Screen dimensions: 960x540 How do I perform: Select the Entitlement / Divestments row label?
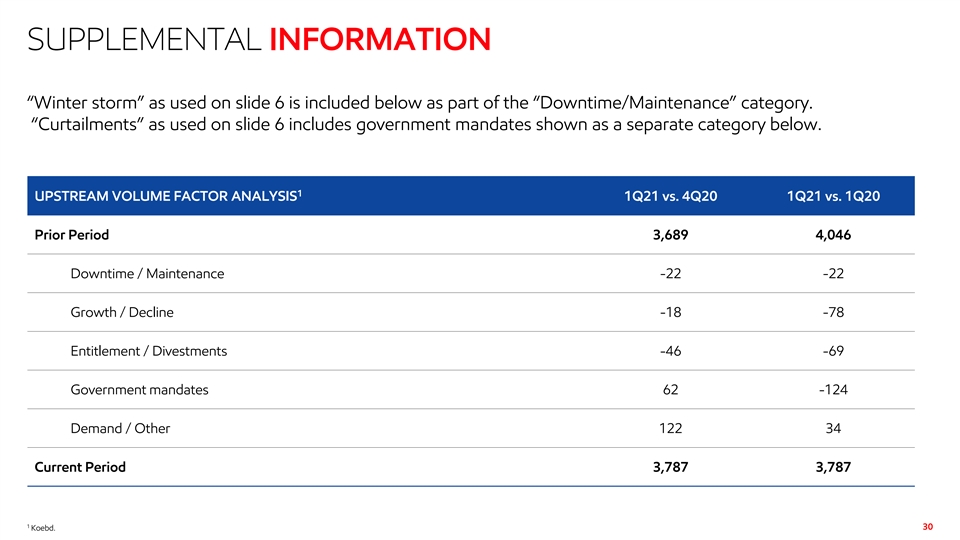[148, 351]
